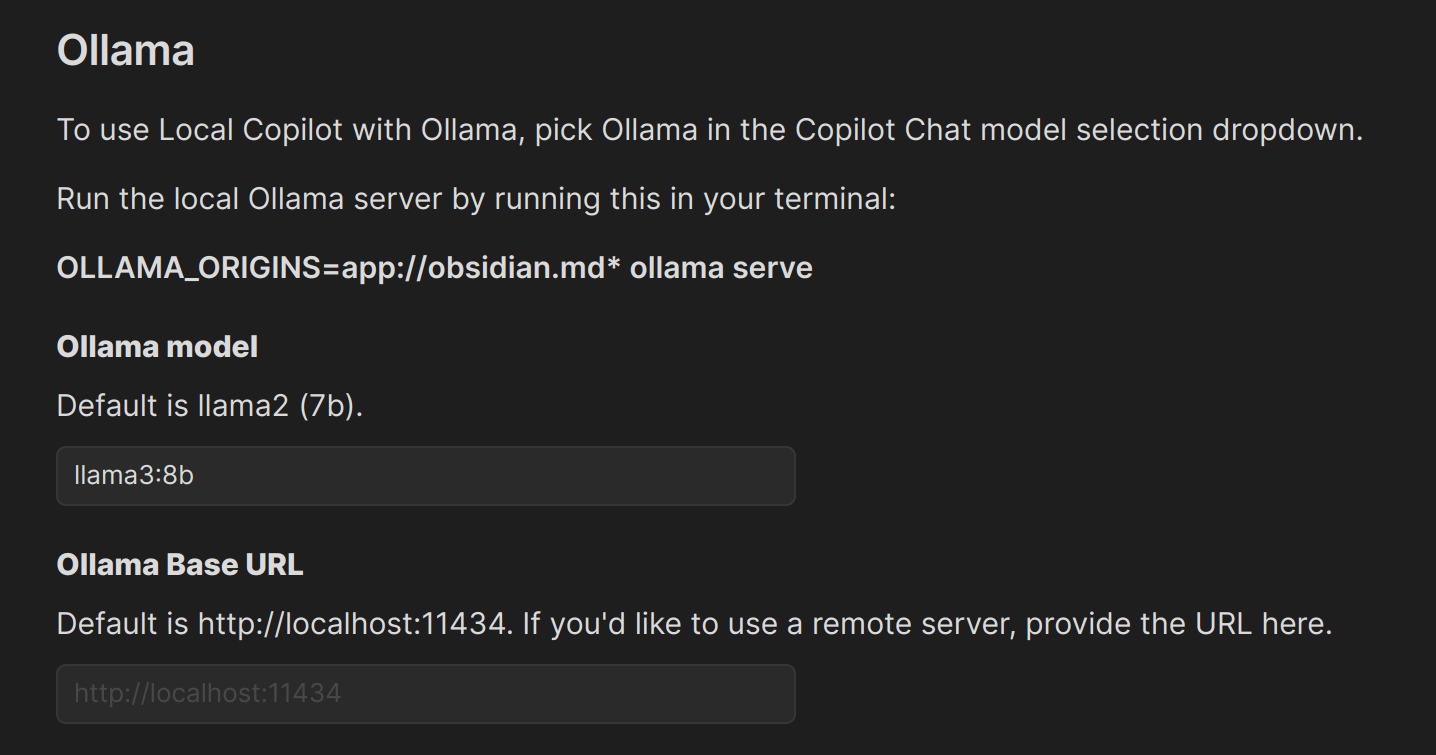Viewport: 1436px width, 755px height.
Task: Click the "Ollama Base URL" setting label
Action: [x=180, y=565]
